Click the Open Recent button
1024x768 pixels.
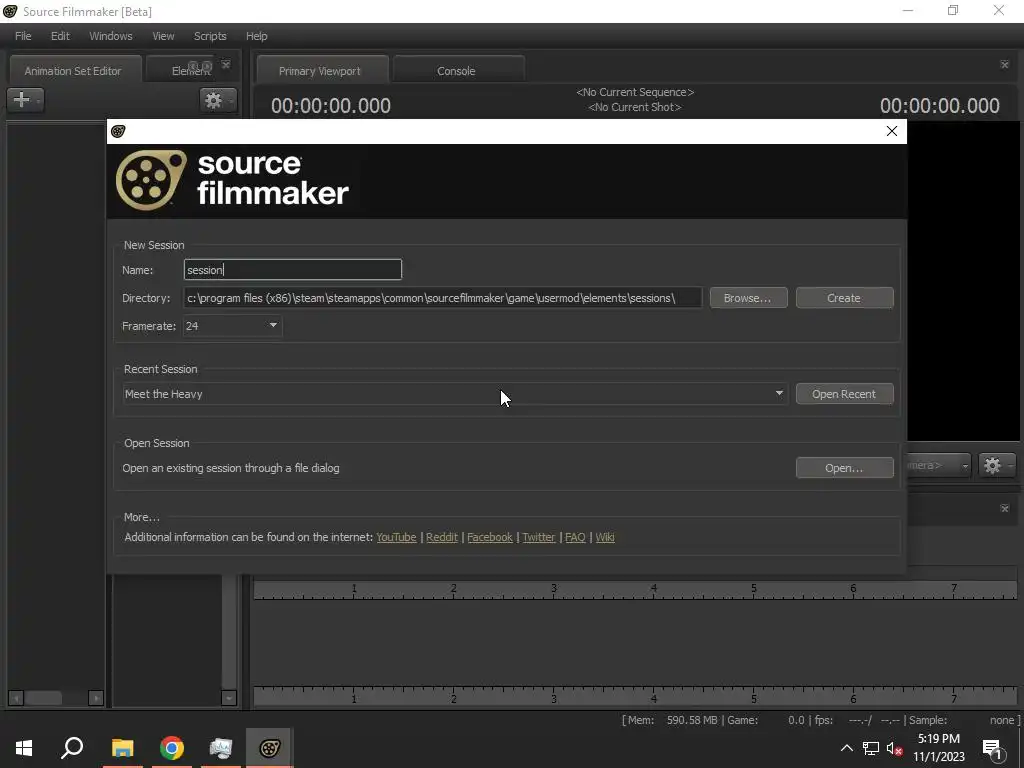(844, 394)
